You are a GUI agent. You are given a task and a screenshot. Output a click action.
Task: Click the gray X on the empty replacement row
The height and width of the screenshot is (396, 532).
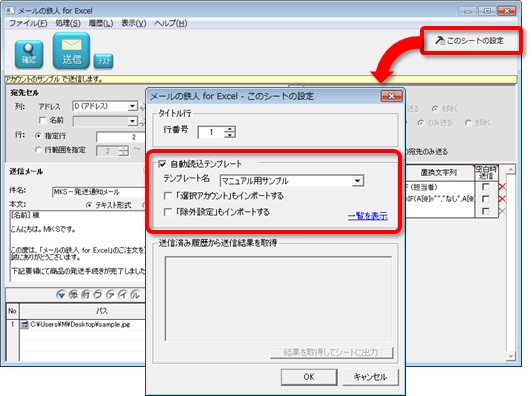click(x=502, y=211)
